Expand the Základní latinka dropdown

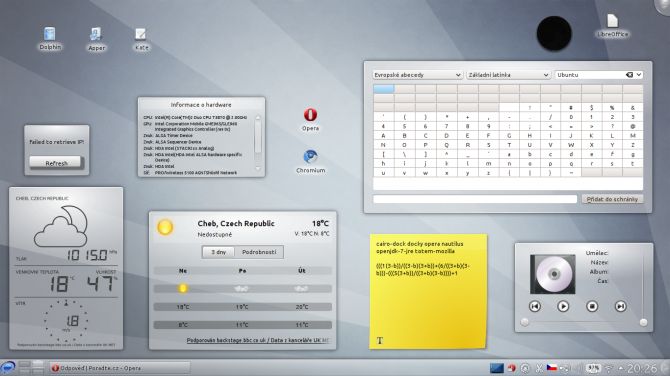(508, 75)
